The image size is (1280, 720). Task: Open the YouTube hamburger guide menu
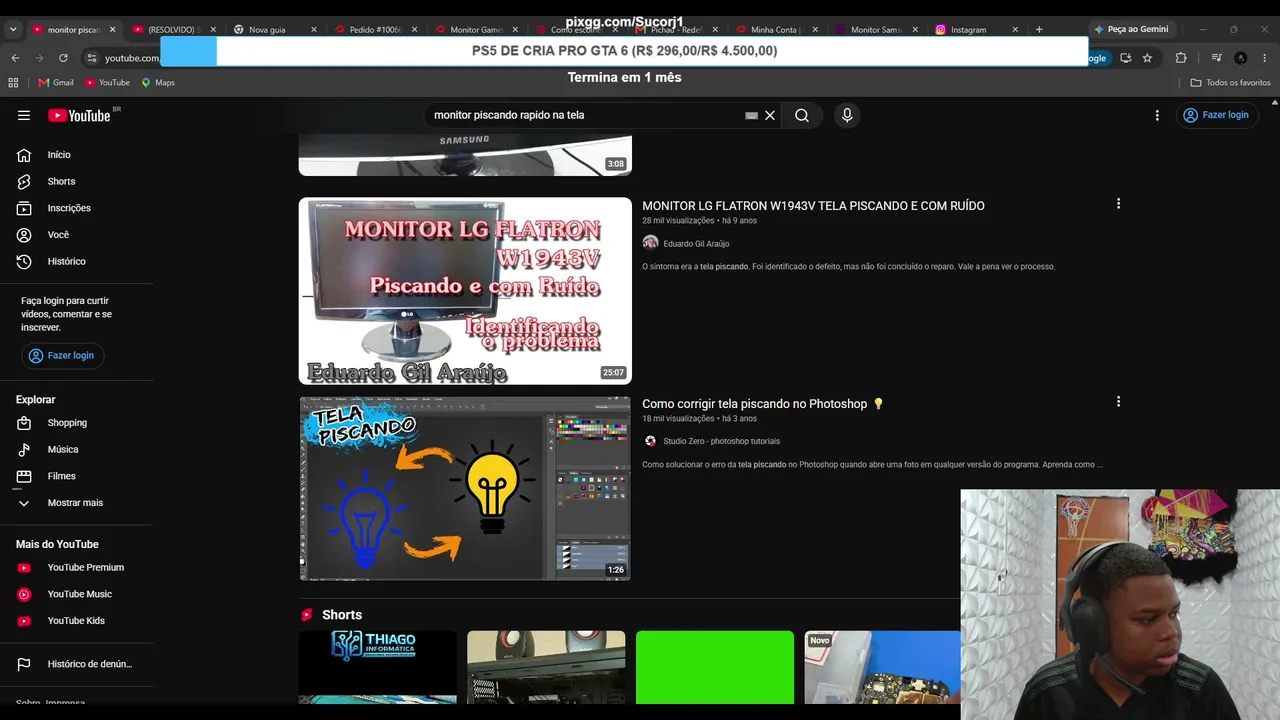tap(24, 115)
